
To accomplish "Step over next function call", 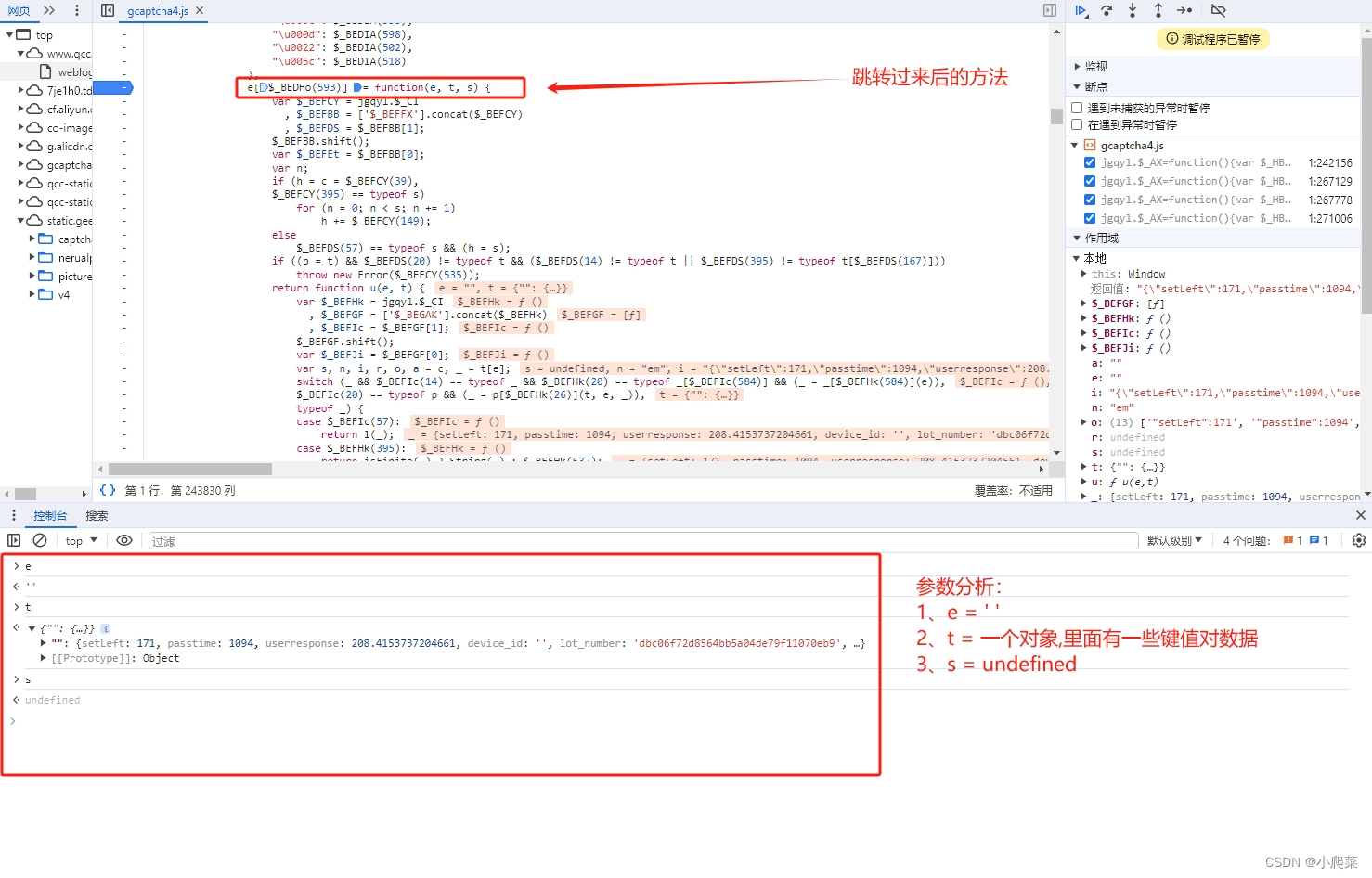I will point(1107,10).
